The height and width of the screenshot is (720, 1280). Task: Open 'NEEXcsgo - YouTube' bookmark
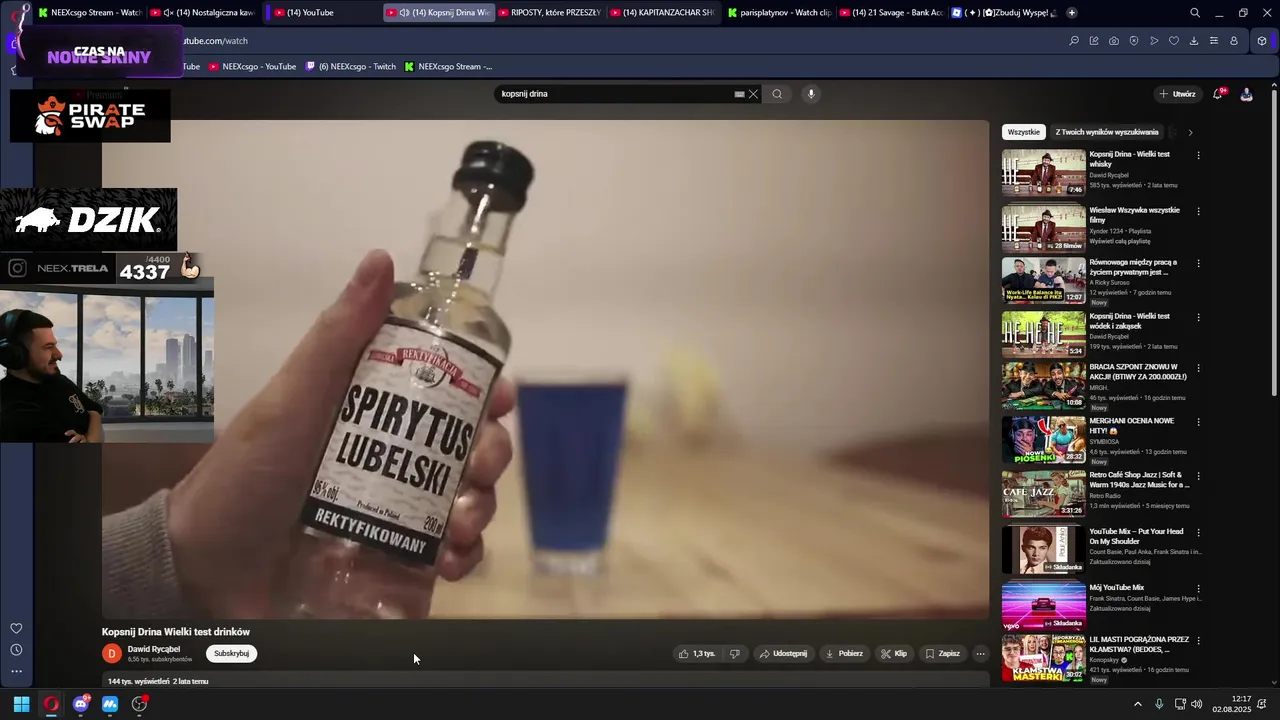point(252,67)
